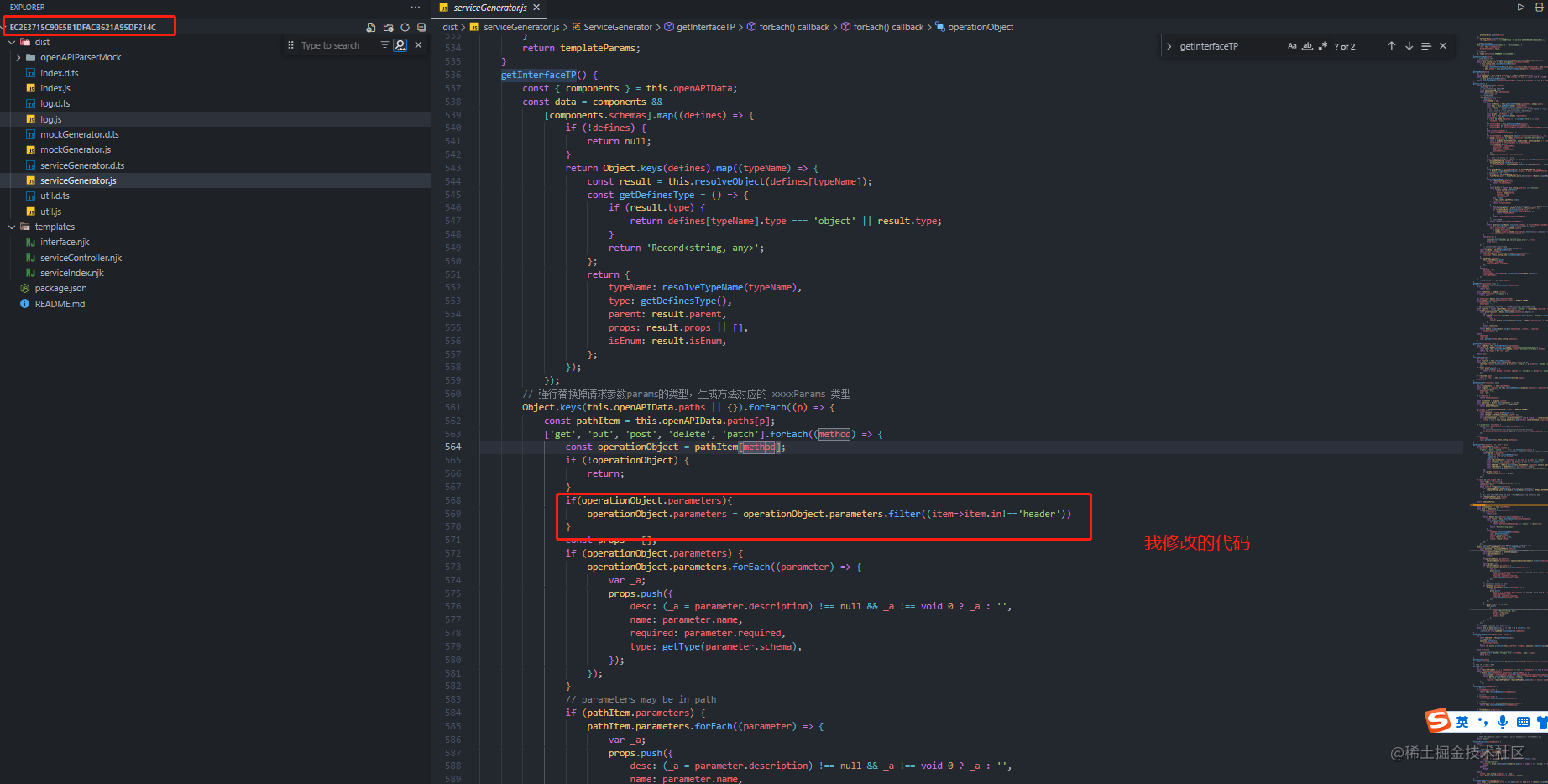Open Explorer more actions menu

coord(416,8)
